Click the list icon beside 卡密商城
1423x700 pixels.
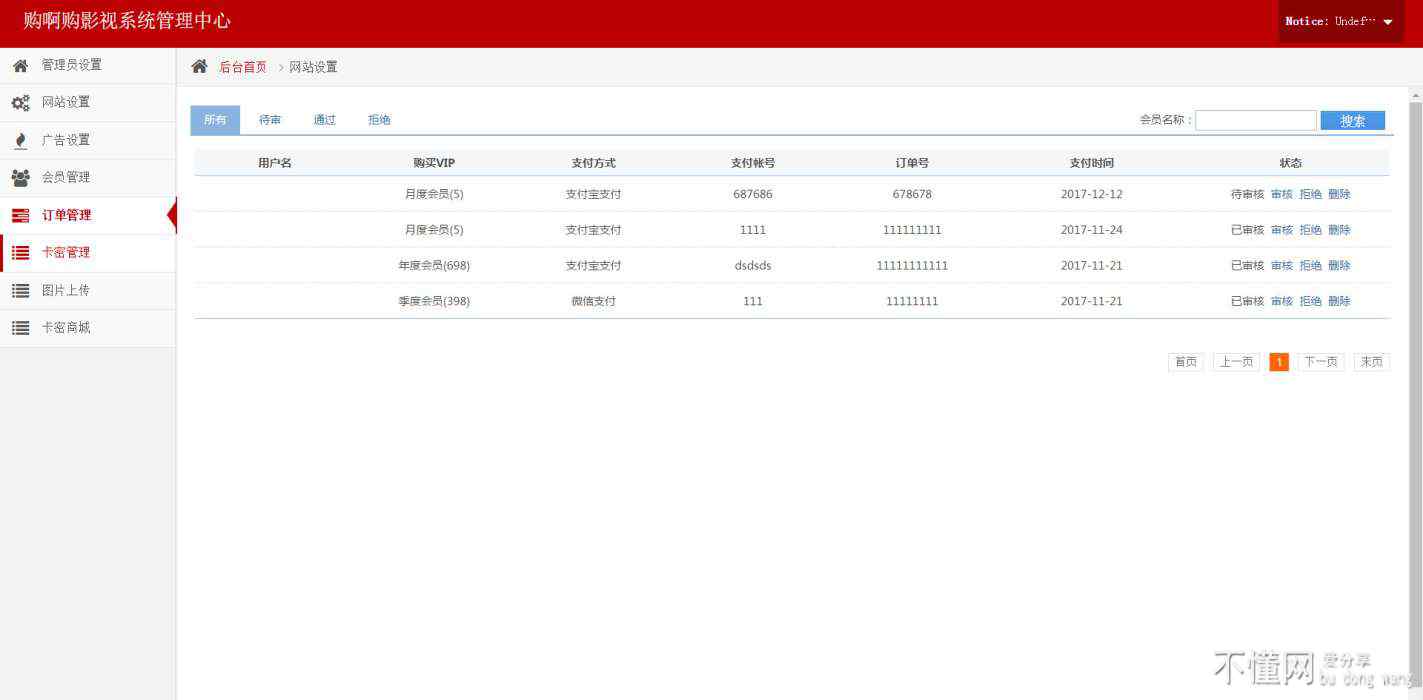pyautogui.click(x=20, y=328)
